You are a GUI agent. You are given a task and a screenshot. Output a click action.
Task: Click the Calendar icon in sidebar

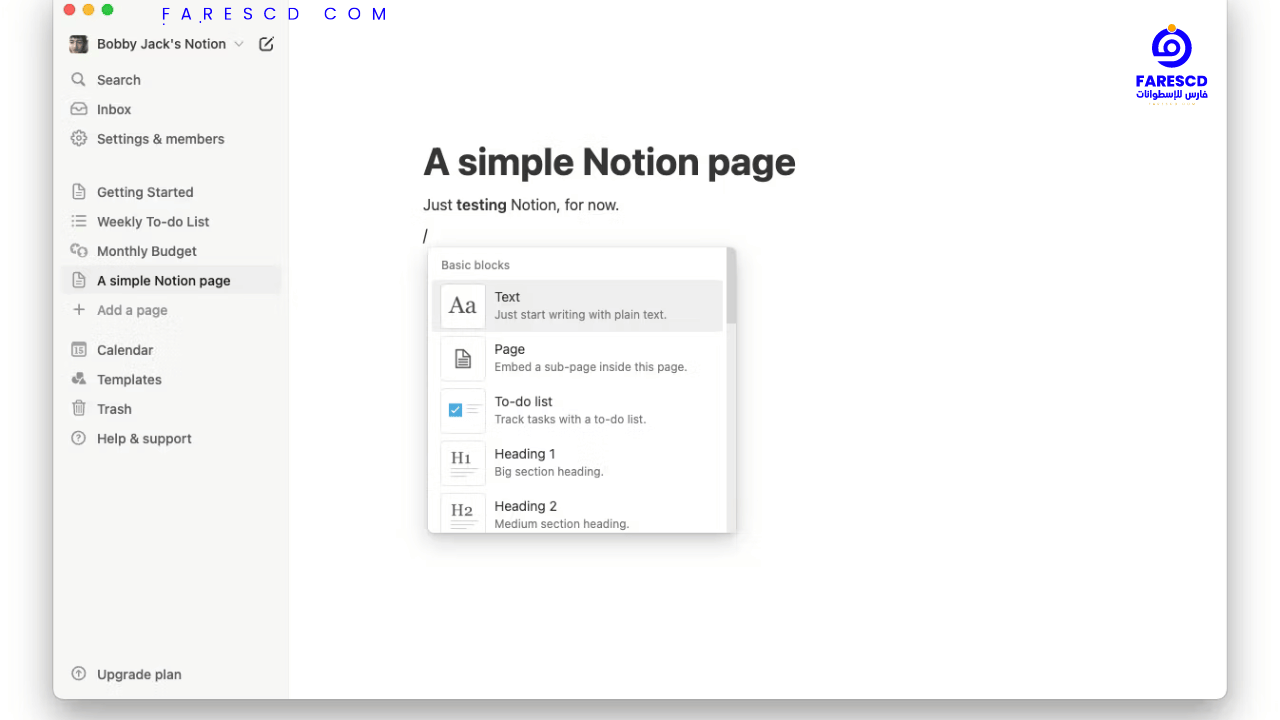click(79, 350)
